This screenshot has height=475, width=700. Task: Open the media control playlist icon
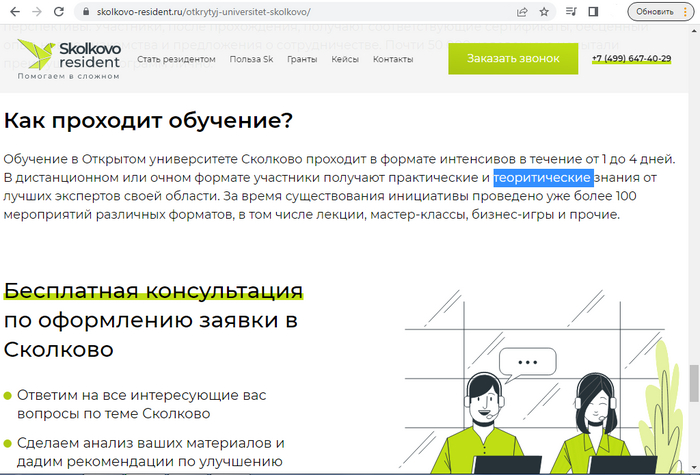(571, 12)
